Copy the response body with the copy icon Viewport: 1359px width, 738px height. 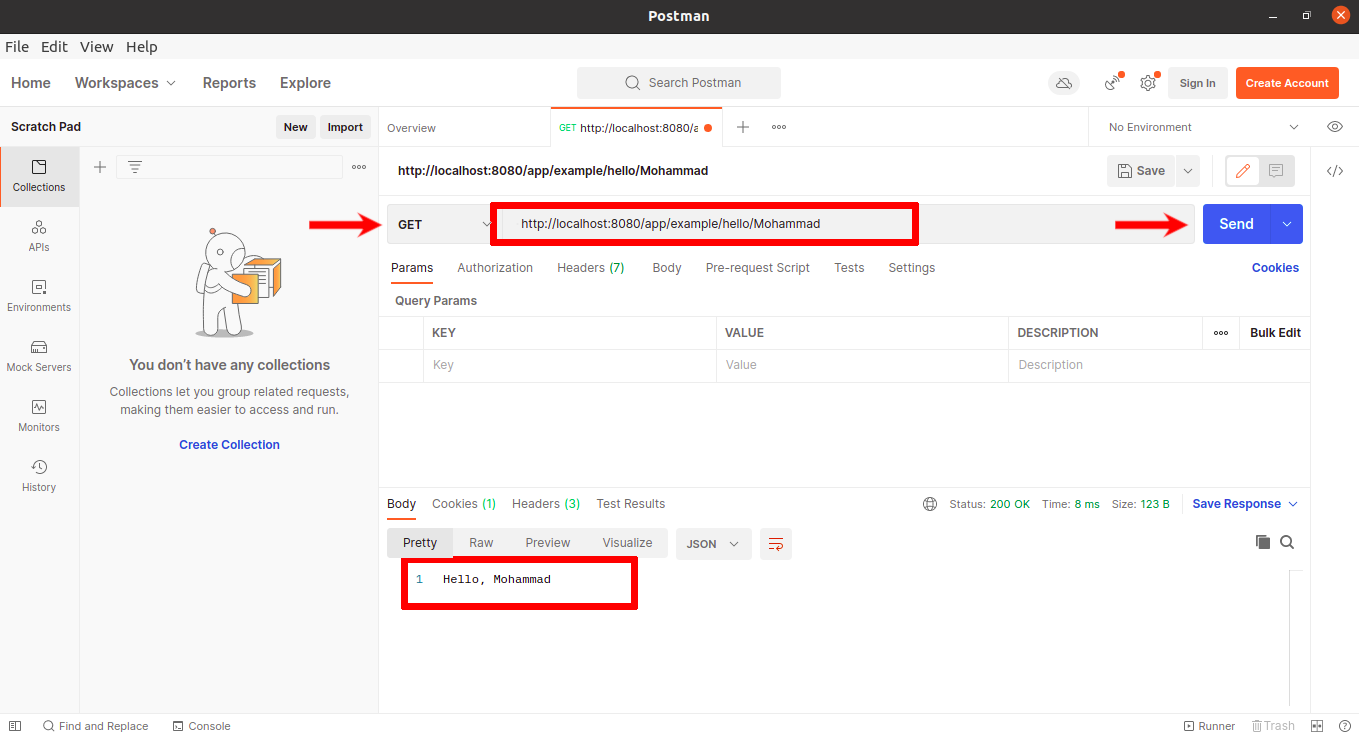tap(1263, 542)
